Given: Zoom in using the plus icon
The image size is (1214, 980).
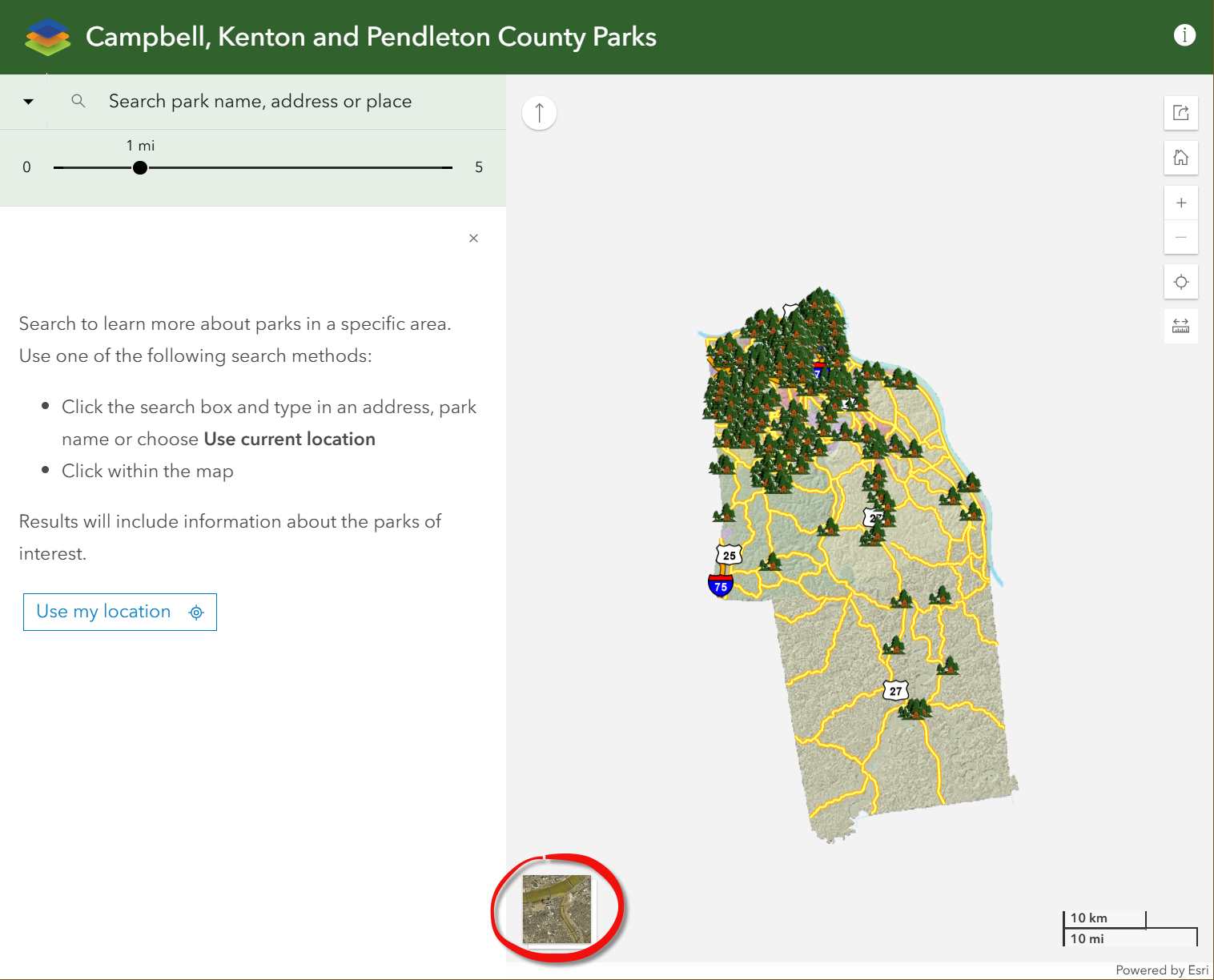Looking at the screenshot, I should point(1180,202).
